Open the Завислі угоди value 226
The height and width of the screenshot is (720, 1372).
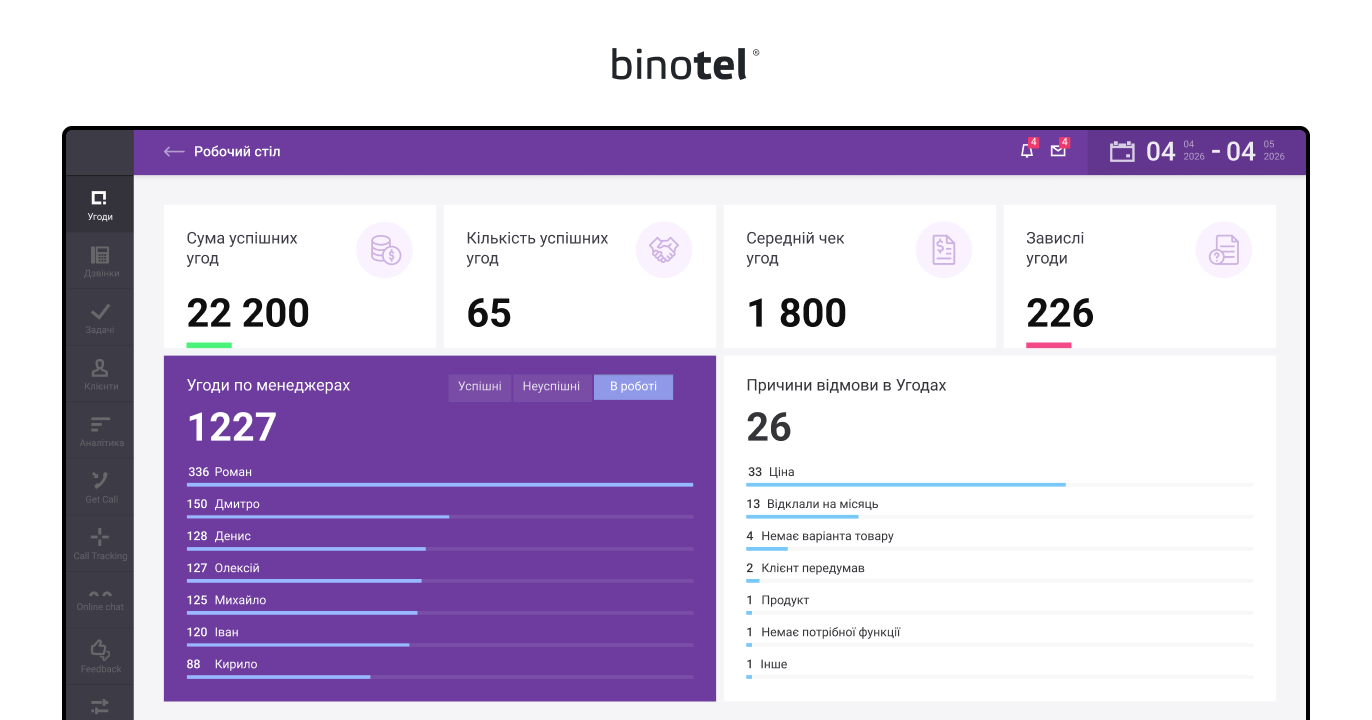1060,313
